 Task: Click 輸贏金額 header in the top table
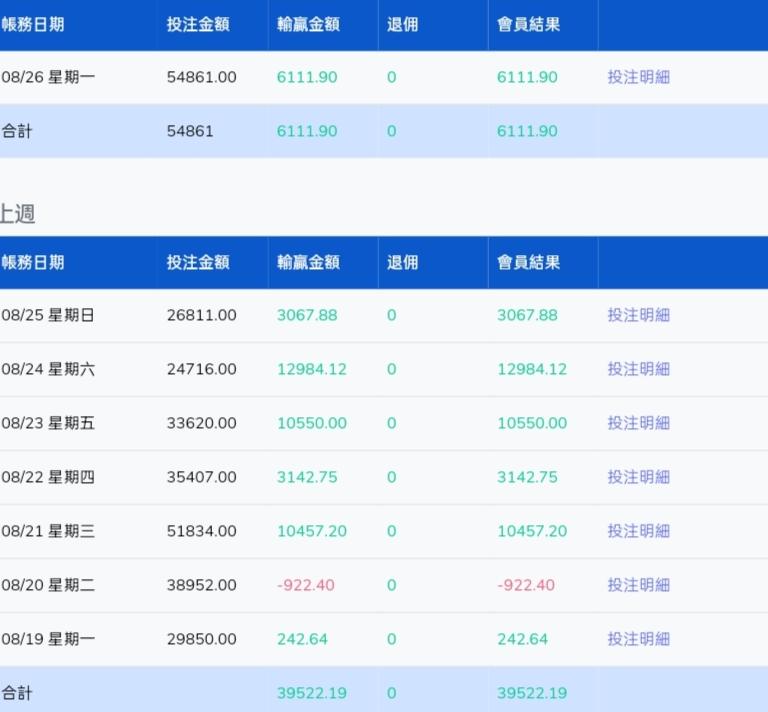[308, 24]
